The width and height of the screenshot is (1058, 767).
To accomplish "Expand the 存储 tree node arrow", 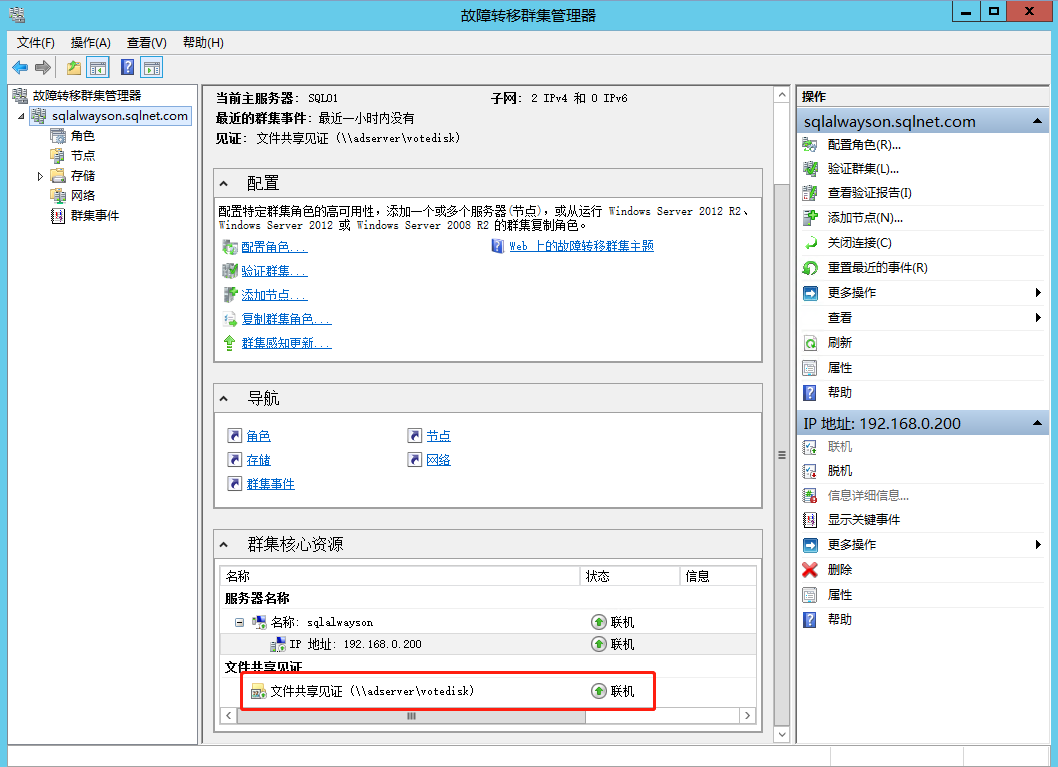I will point(40,176).
